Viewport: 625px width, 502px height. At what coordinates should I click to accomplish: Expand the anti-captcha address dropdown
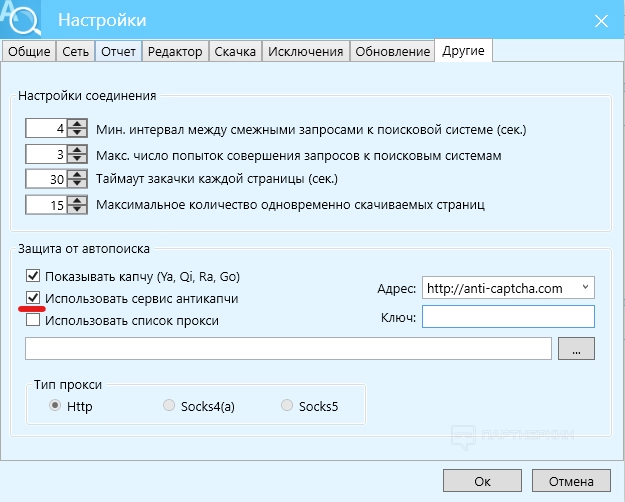[x=585, y=288]
